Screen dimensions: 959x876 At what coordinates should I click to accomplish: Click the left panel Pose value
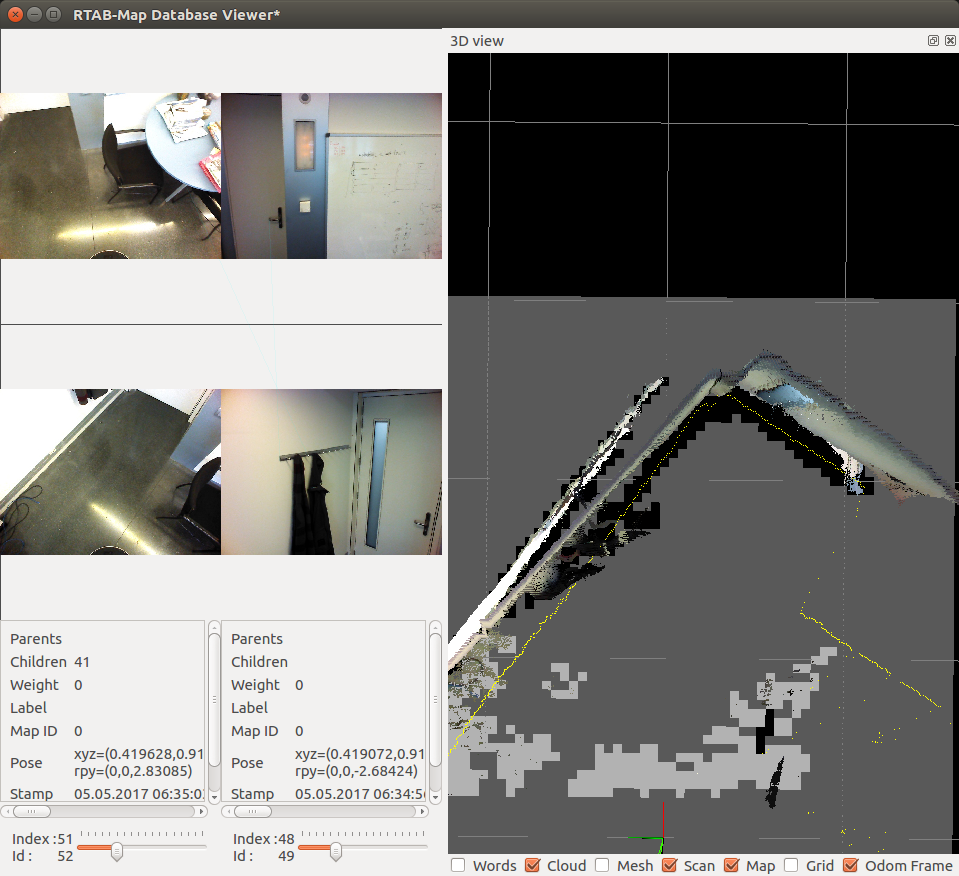coord(139,763)
